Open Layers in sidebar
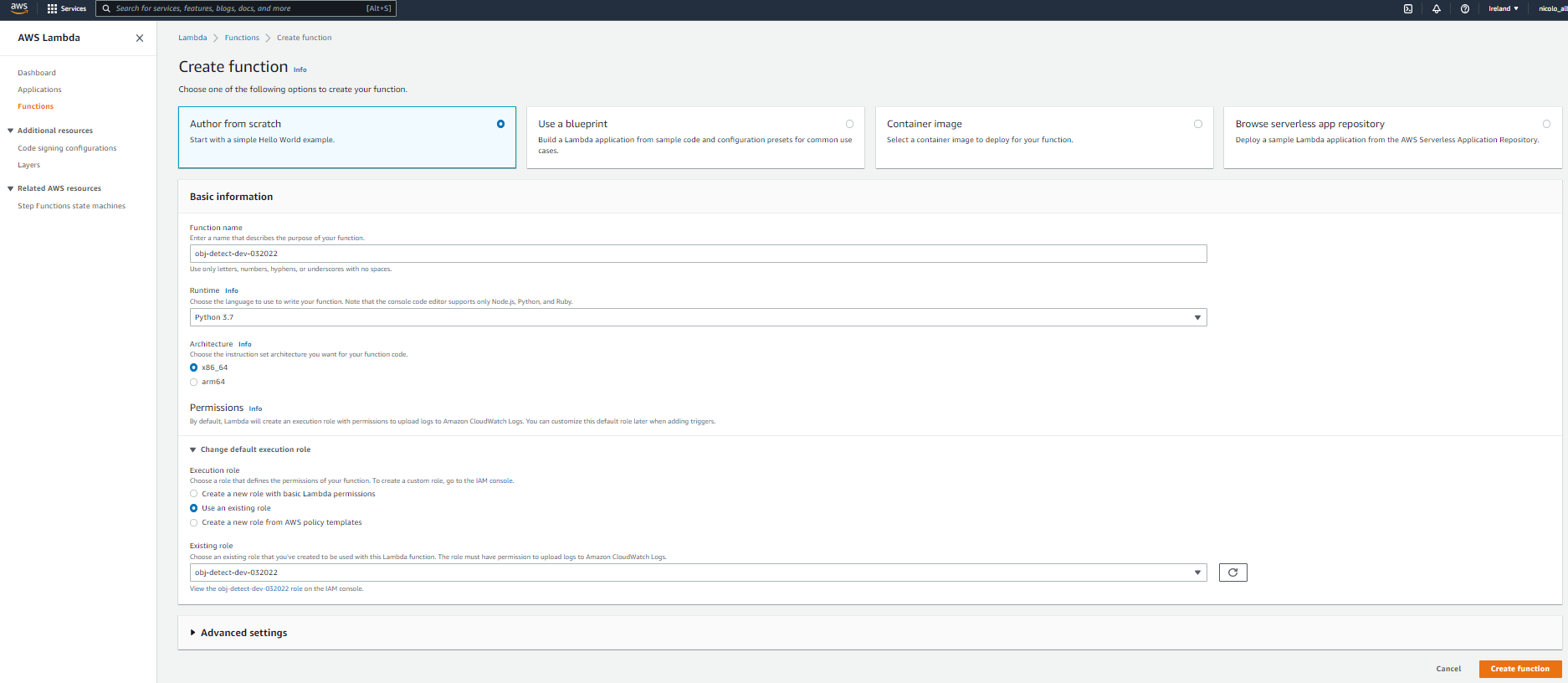 (x=28, y=165)
